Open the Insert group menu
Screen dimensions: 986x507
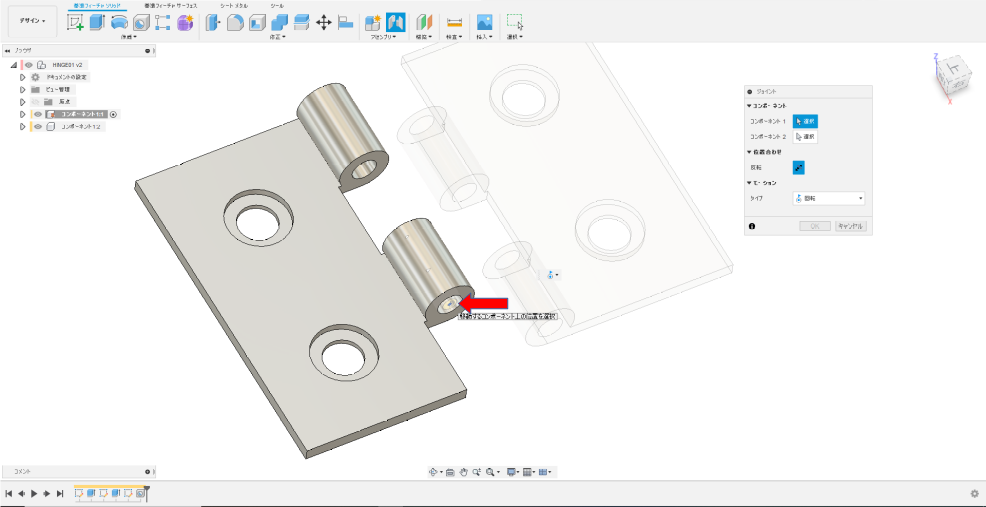484,37
